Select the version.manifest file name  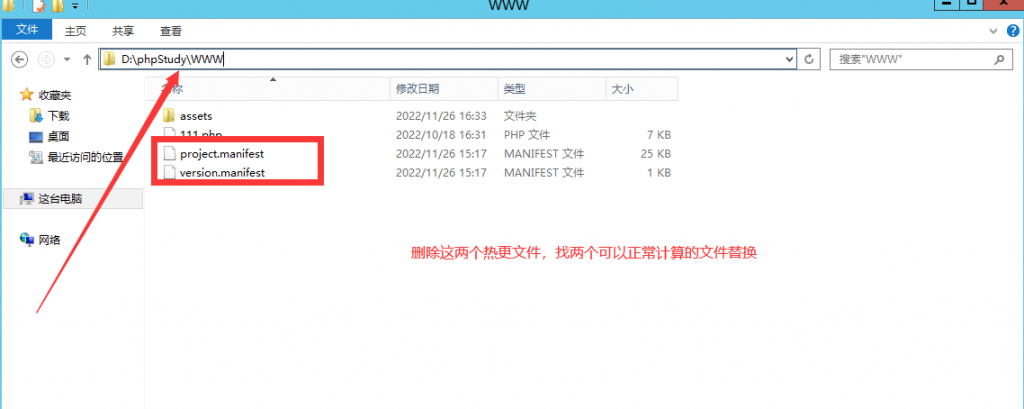point(222,172)
